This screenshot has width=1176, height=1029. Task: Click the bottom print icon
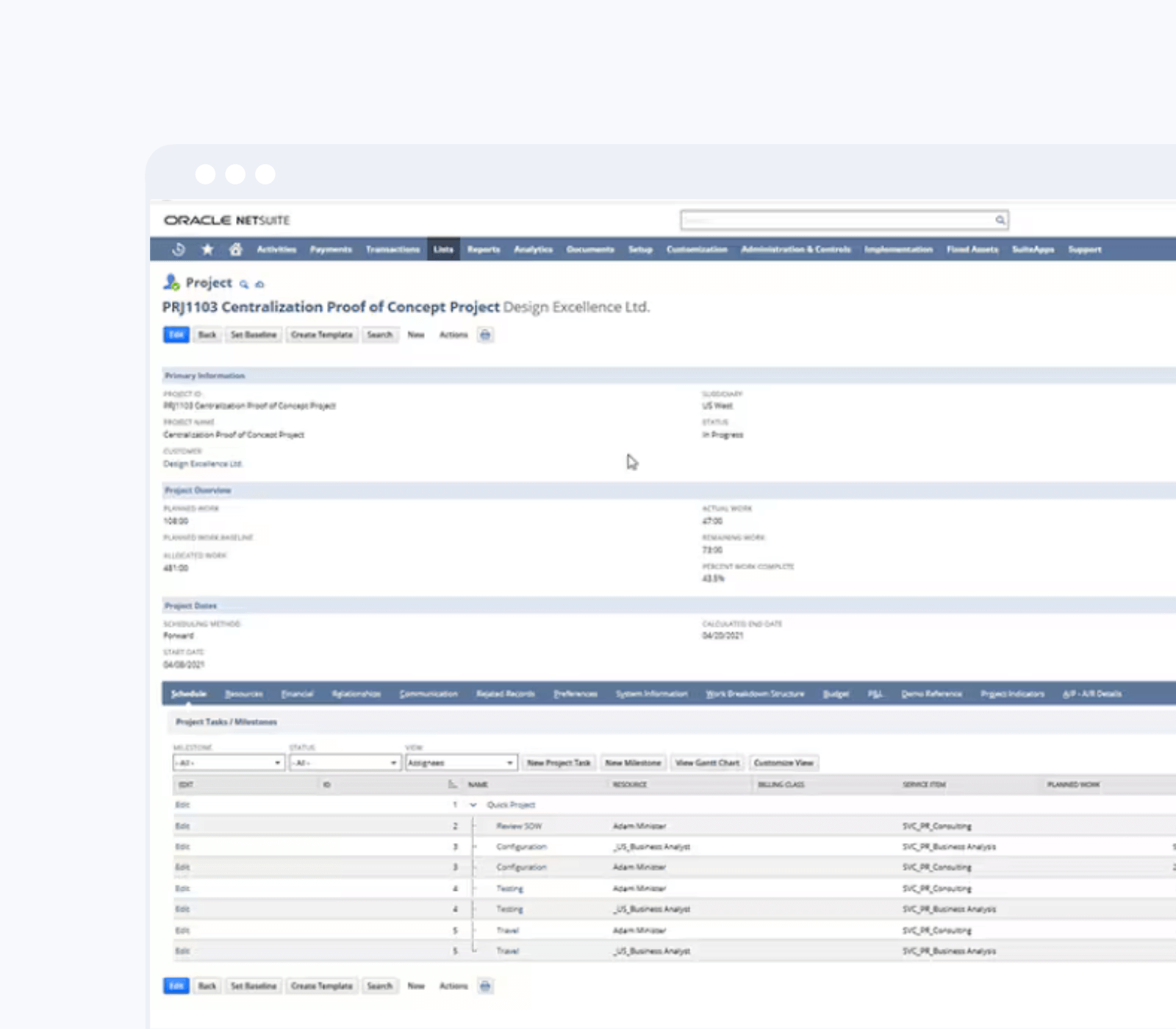coord(485,986)
